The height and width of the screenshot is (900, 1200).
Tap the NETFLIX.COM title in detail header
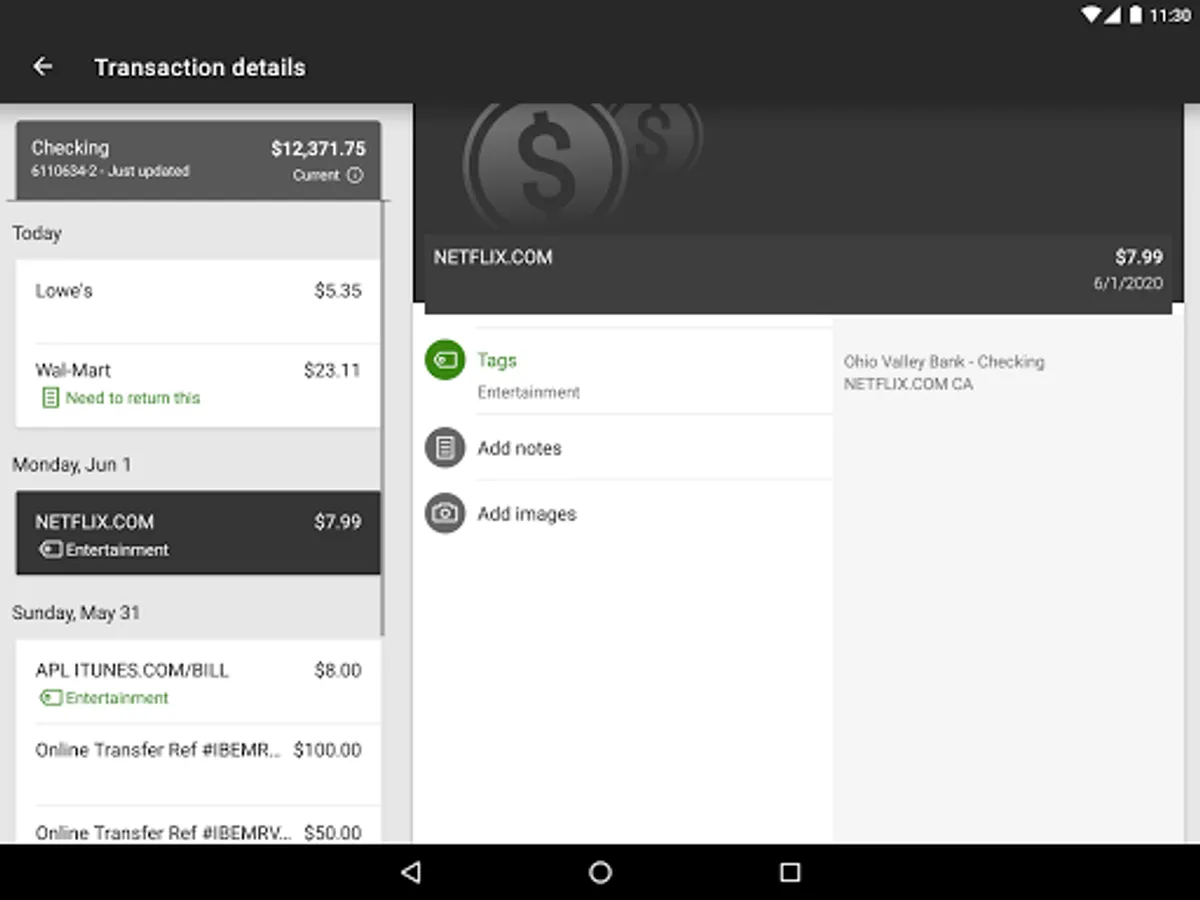493,257
